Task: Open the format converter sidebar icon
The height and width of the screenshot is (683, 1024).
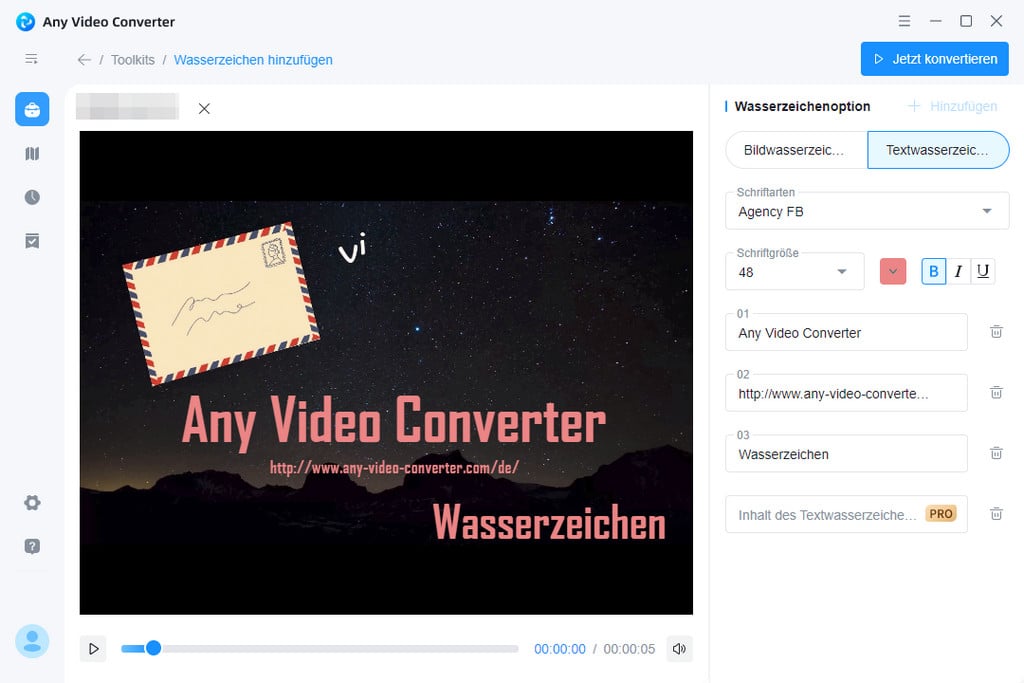Action: click(x=32, y=153)
